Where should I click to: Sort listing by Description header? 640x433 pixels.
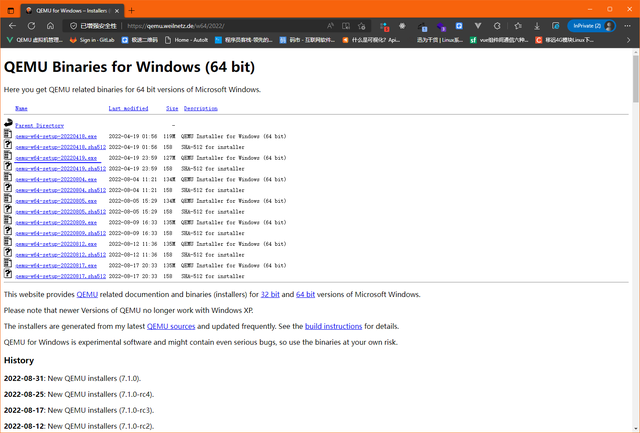[200, 108]
